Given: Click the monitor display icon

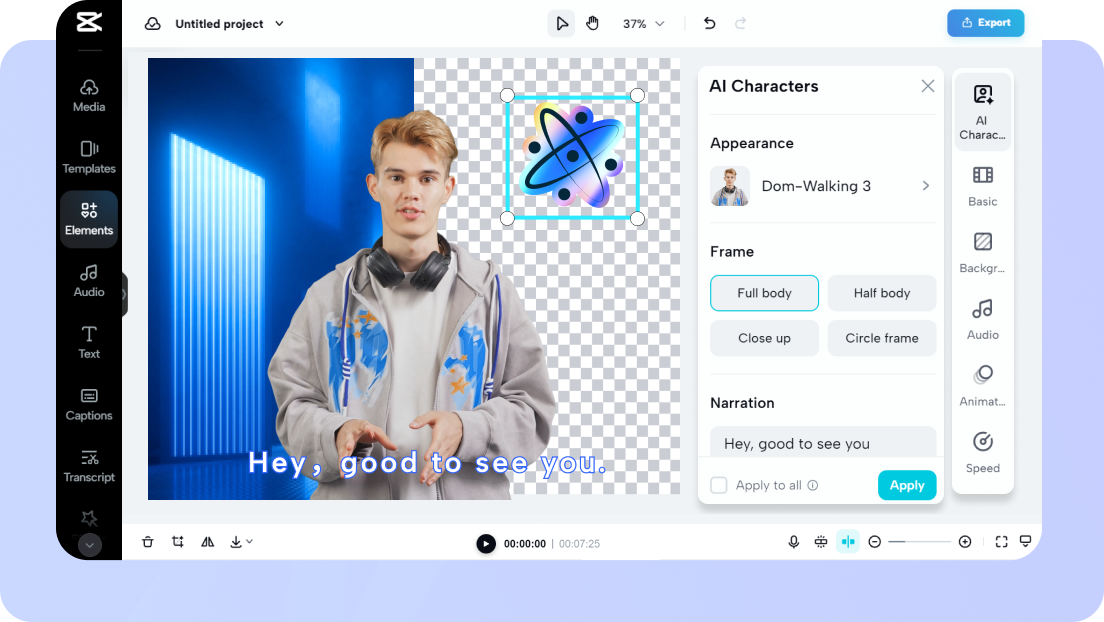Looking at the screenshot, I should (x=1025, y=542).
